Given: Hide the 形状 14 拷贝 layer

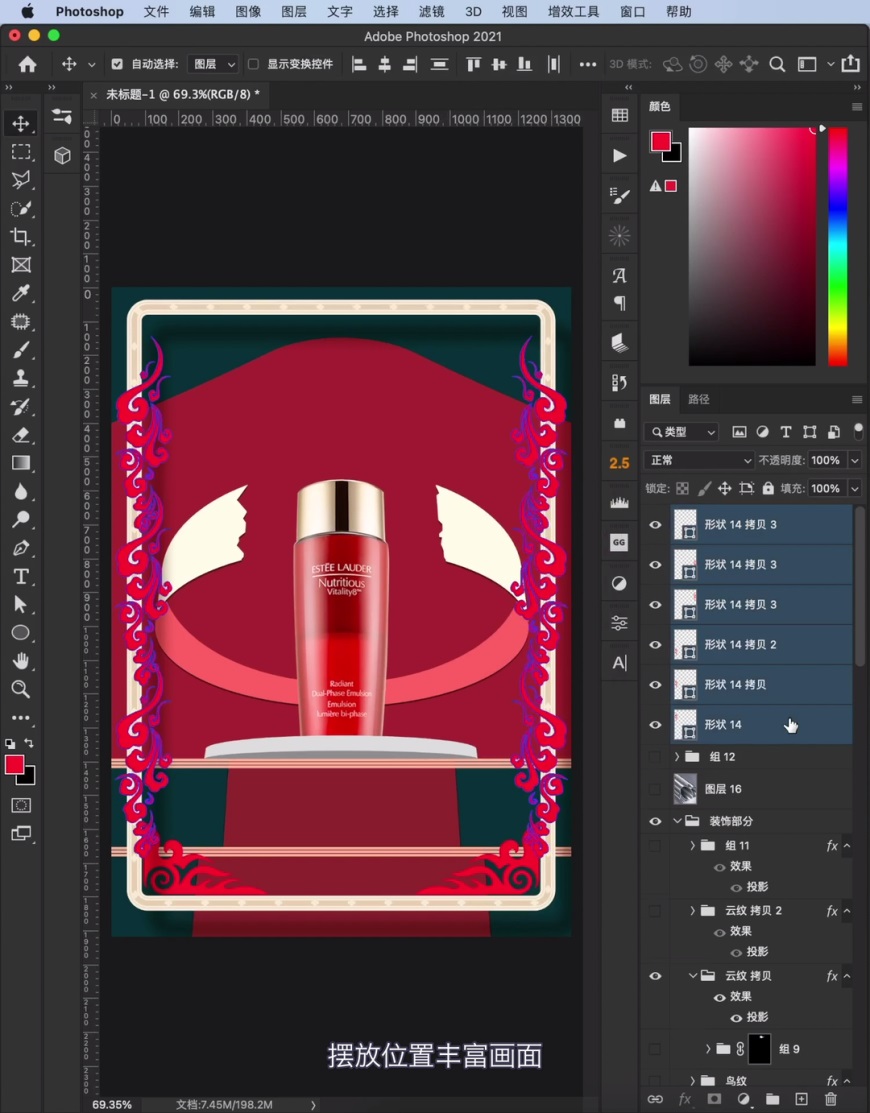Looking at the screenshot, I should tap(655, 685).
